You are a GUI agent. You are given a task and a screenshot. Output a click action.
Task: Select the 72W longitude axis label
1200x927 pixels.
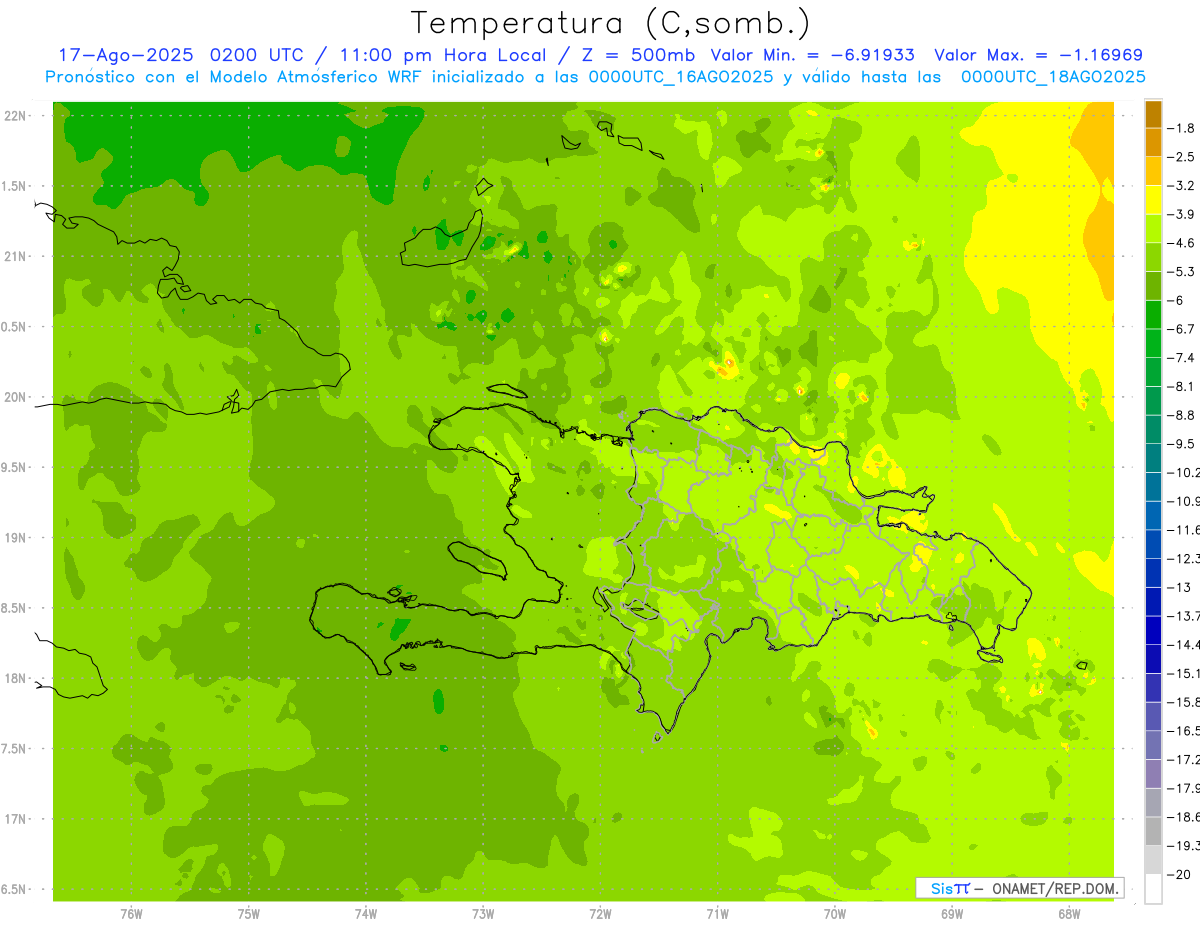pos(600,913)
